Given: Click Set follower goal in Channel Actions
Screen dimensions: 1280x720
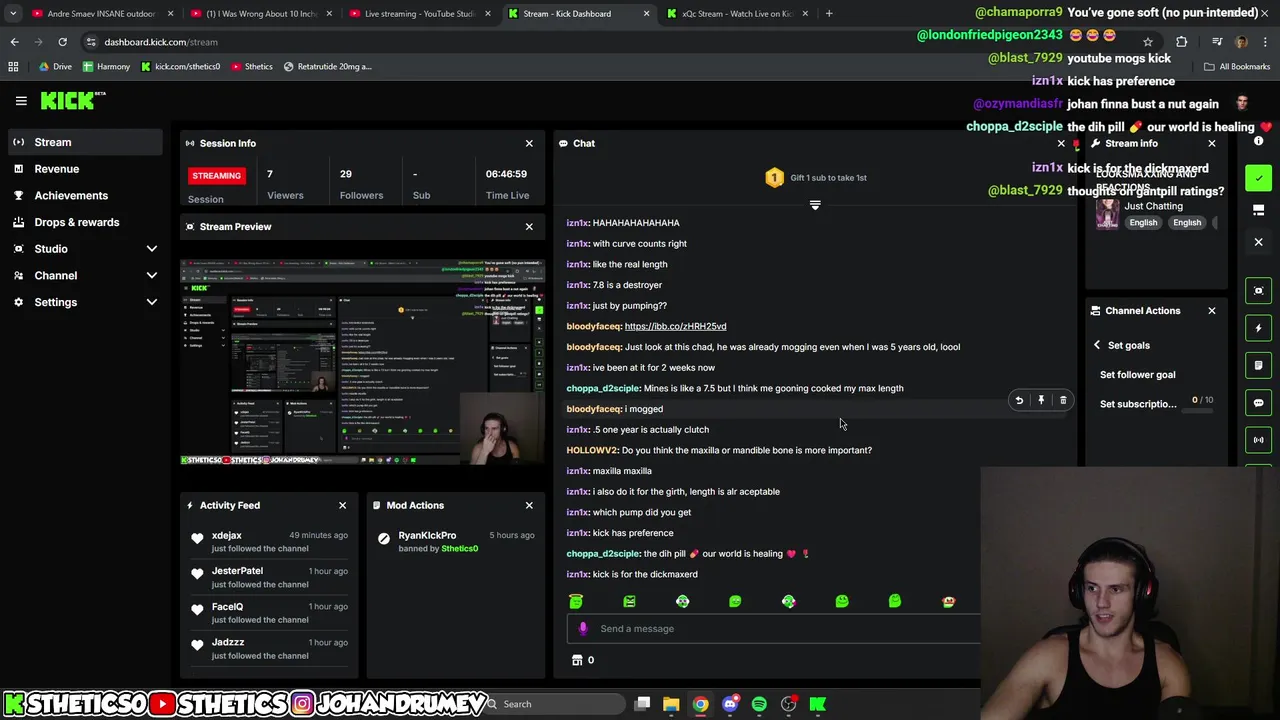Looking at the screenshot, I should click(x=1137, y=375).
